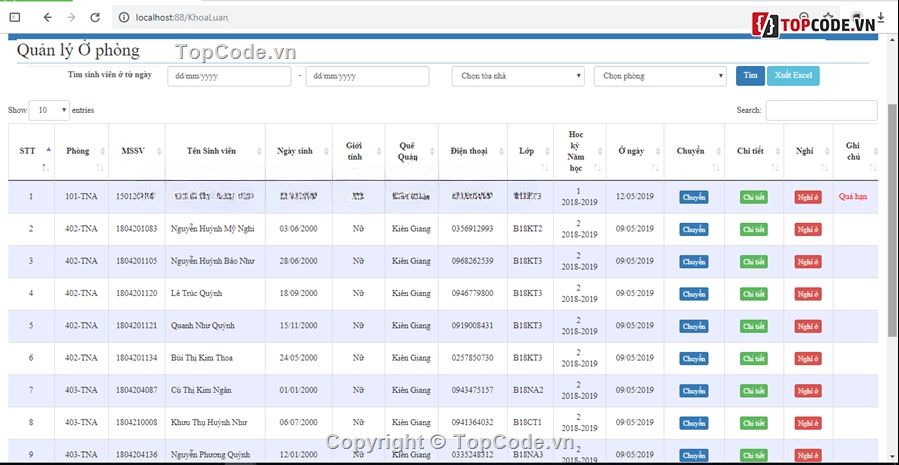Select the red 'Quá hạn' note

(853, 197)
